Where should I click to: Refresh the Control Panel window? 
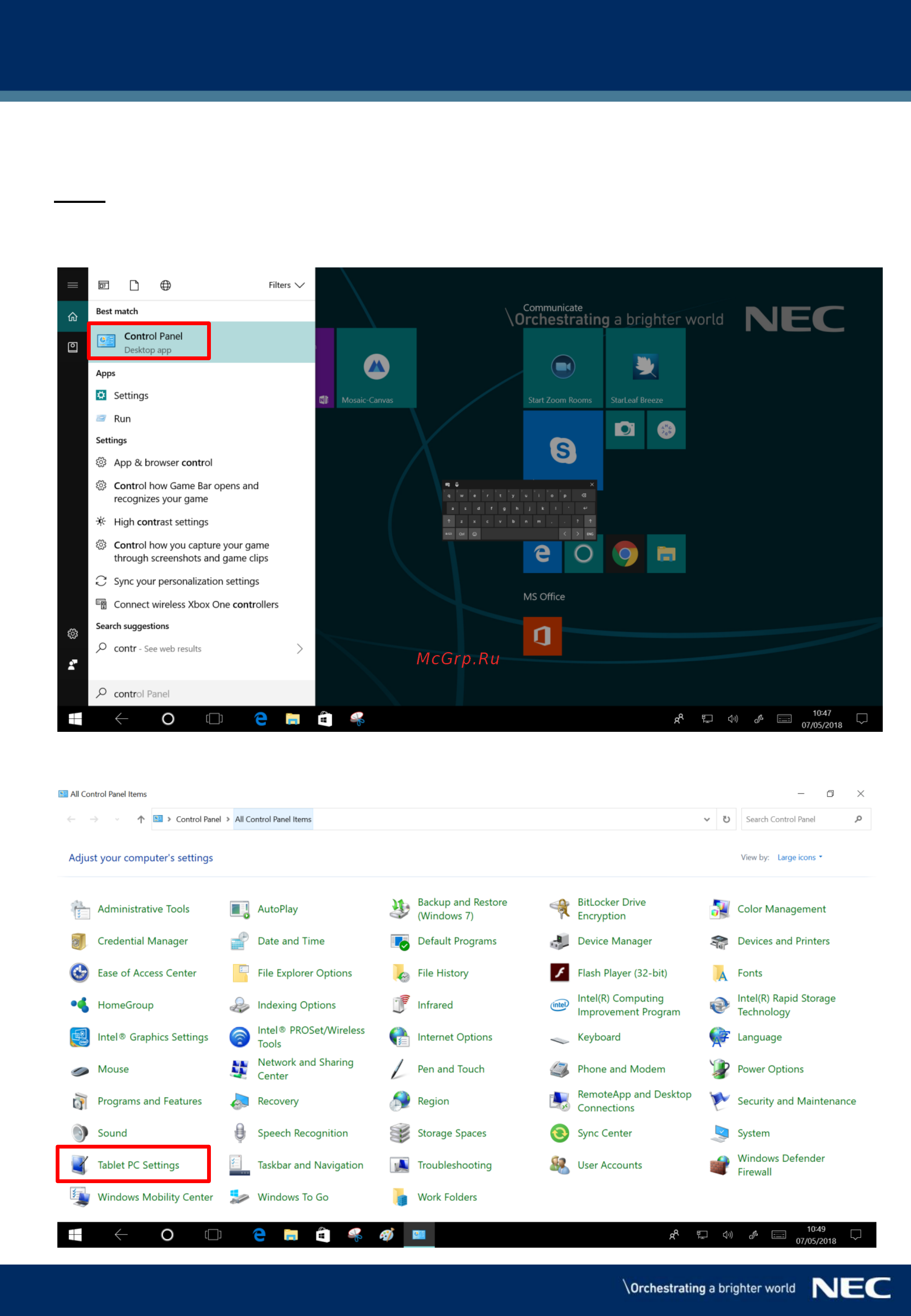tap(726, 819)
